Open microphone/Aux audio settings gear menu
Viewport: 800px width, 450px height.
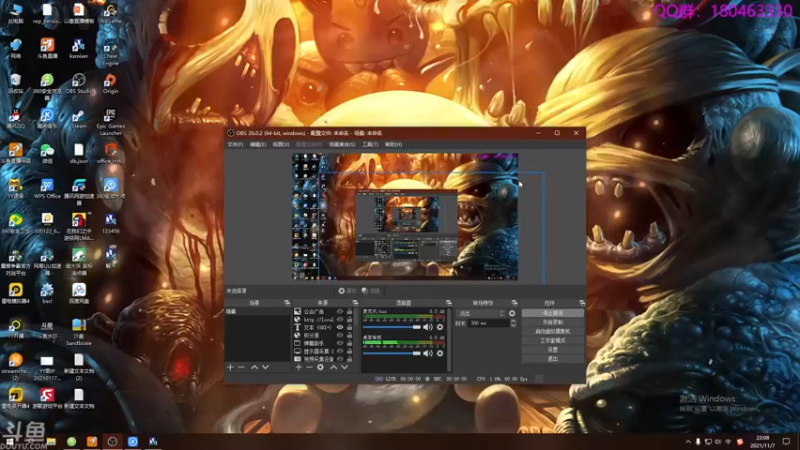point(440,327)
